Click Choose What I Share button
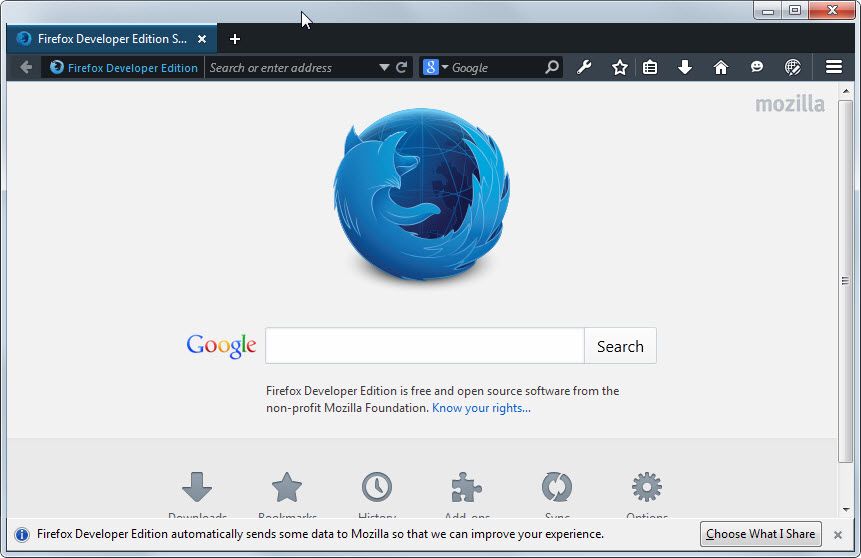Screen dimensions: 861x558 click(x=761, y=534)
